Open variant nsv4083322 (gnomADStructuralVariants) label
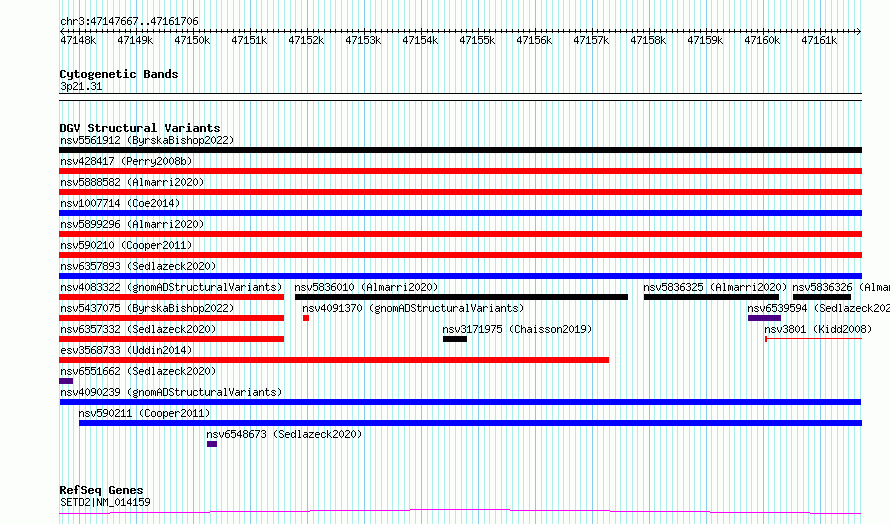Viewport: 890px width, 524px height. click(x=171, y=287)
